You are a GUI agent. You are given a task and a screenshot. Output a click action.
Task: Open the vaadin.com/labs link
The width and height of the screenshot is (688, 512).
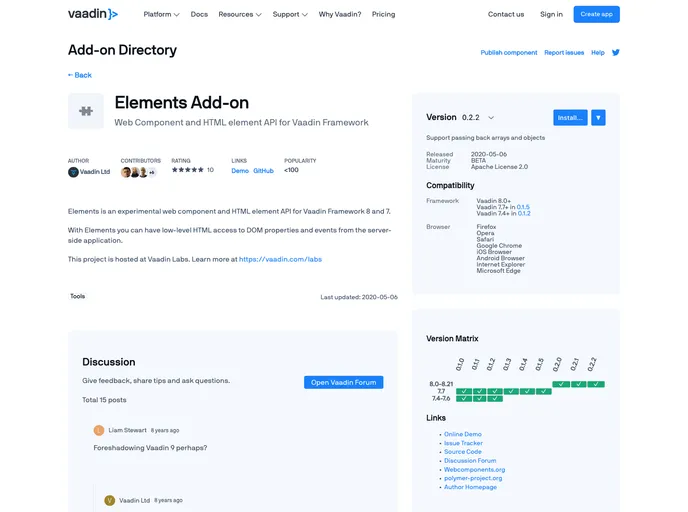(x=280, y=259)
